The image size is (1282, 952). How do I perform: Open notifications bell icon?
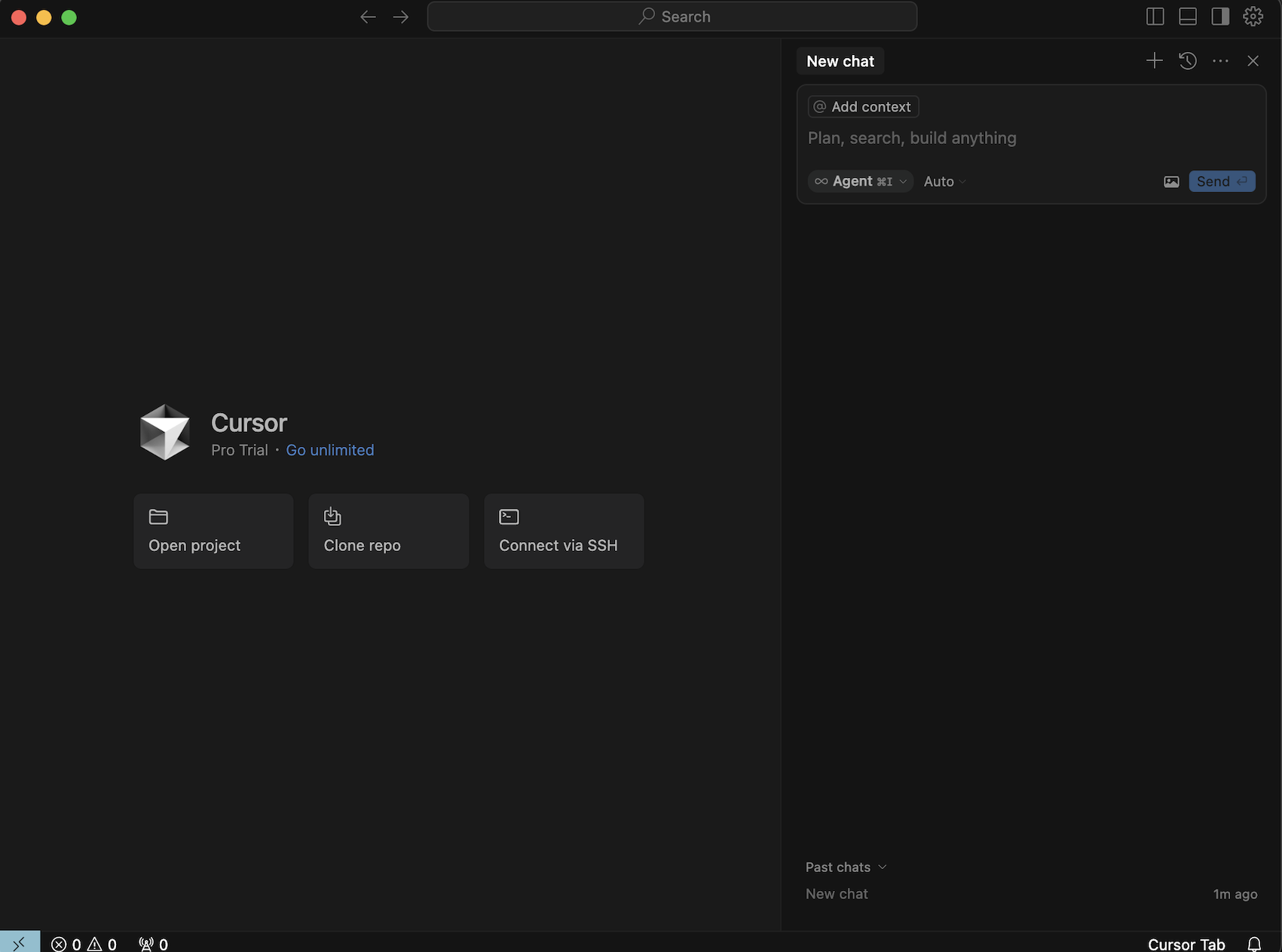(x=1254, y=944)
